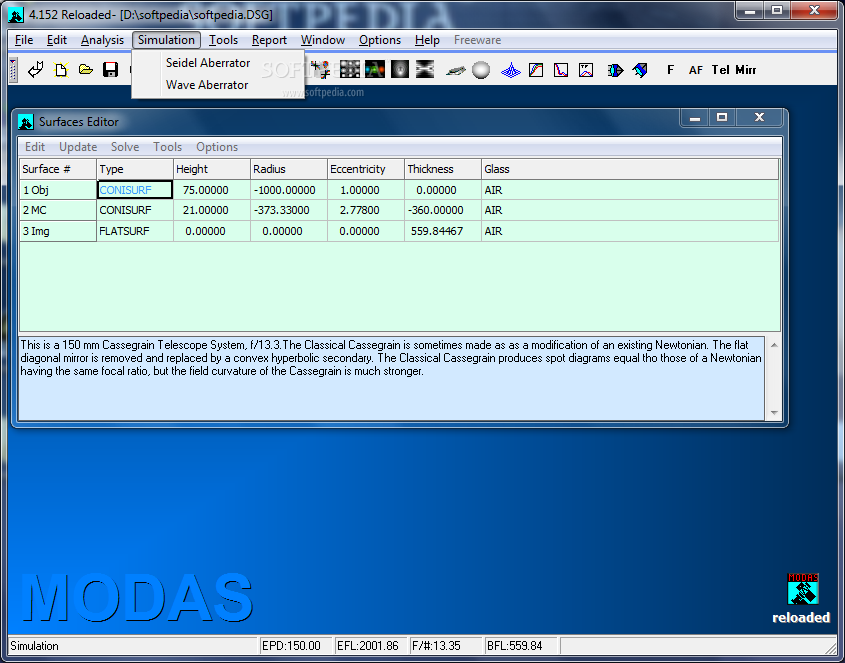Open the Report menu
Screen dimensions: 845x663
pos(269,40)
